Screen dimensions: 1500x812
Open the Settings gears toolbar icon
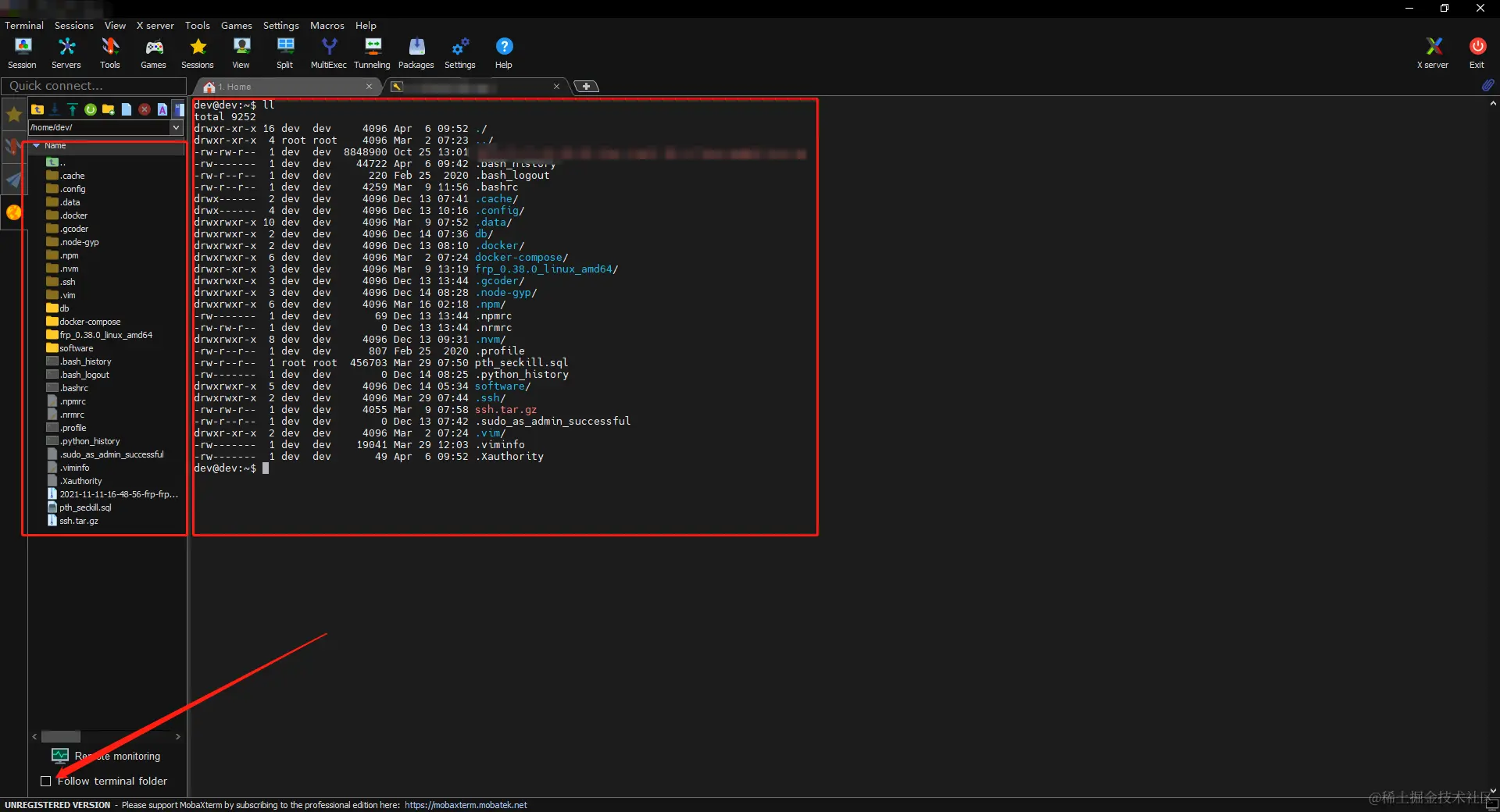tap(460, 53)
